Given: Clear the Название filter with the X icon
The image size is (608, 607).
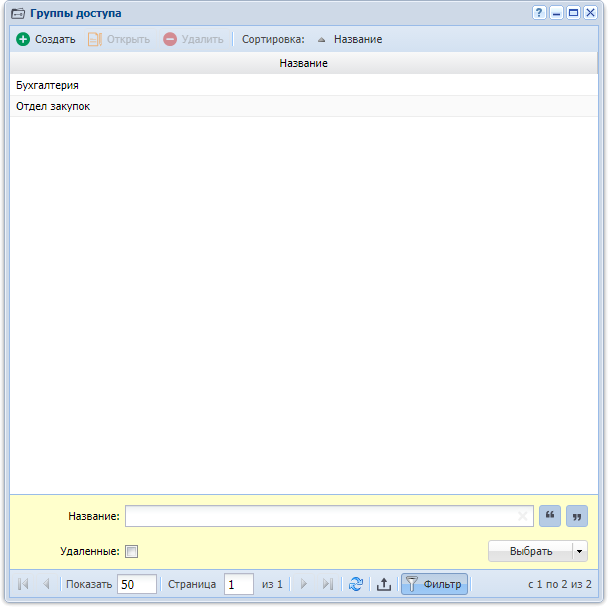Looking at the screenshot, I should (x=523, y=516).
